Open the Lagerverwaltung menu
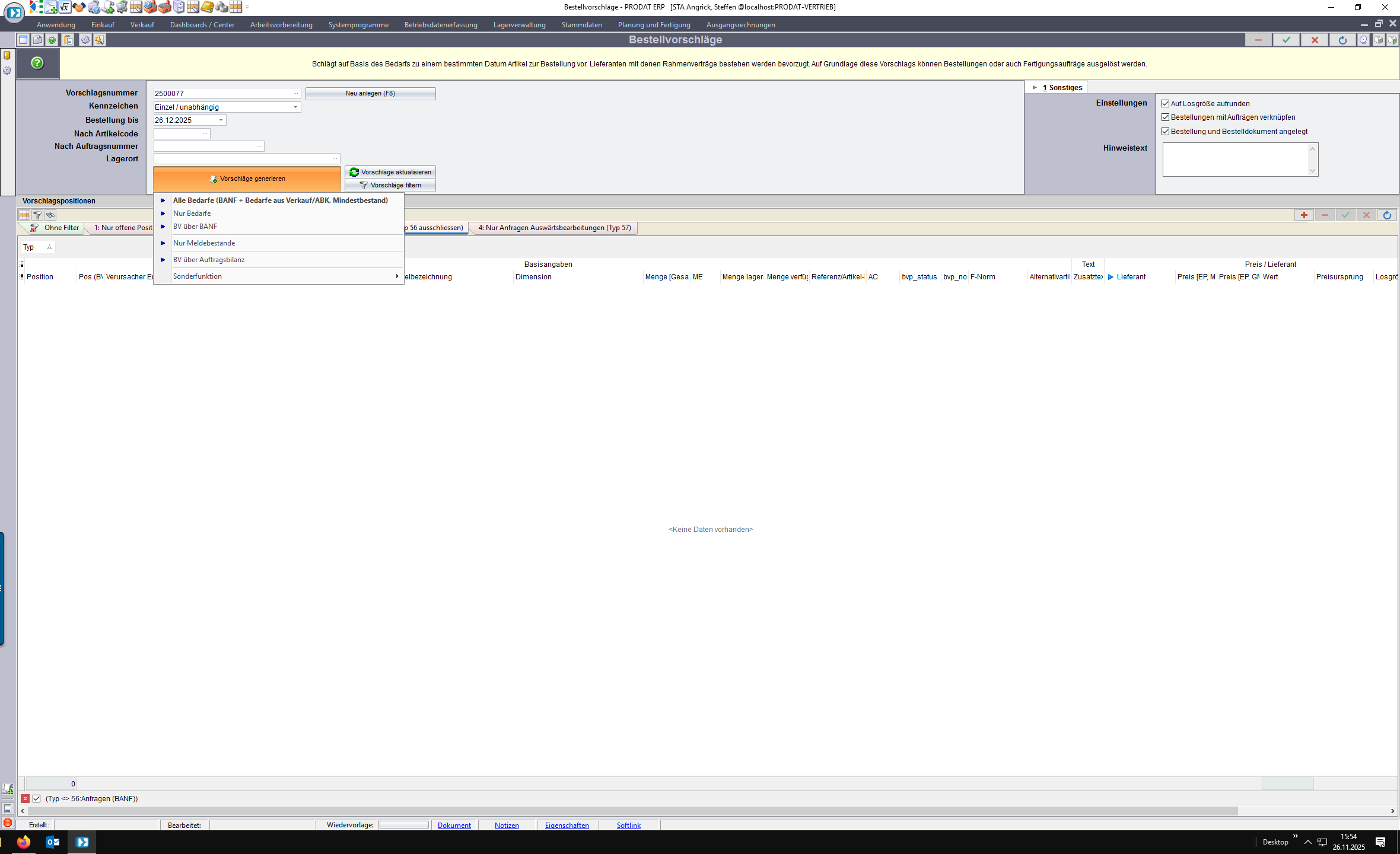Screen dimensions: 1400x854 click(519, 25)
